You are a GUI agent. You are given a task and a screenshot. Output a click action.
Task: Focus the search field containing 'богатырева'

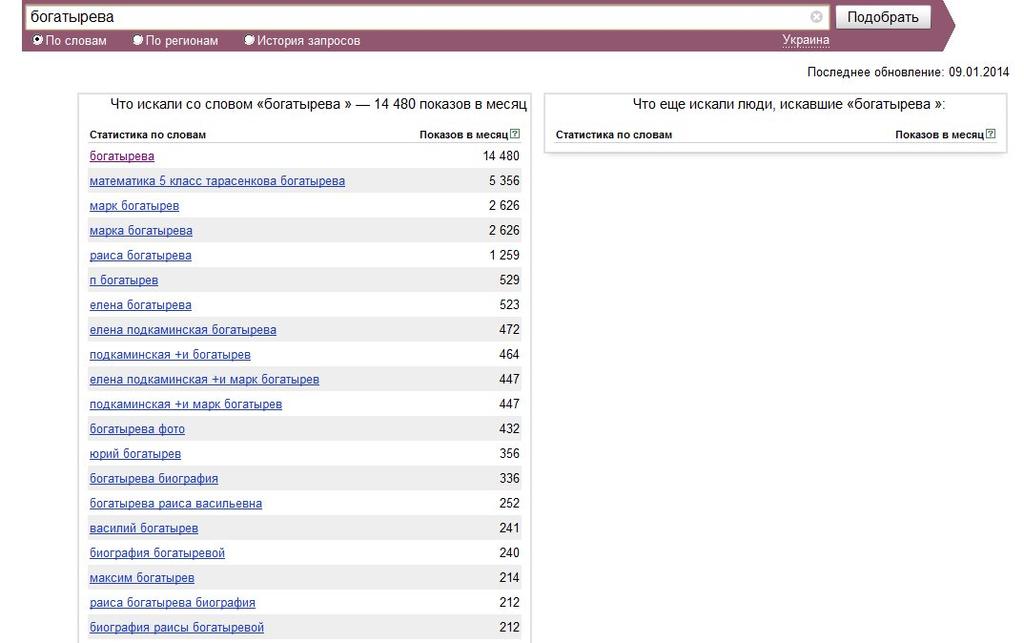[418, 17]
